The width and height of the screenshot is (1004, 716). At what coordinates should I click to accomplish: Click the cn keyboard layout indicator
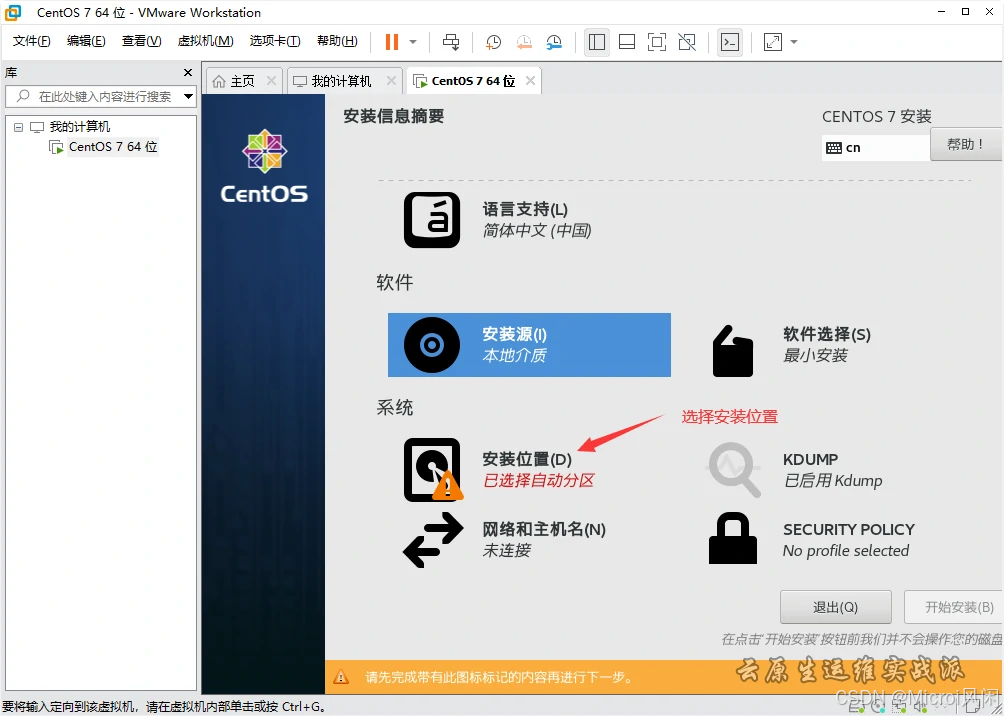875,148
